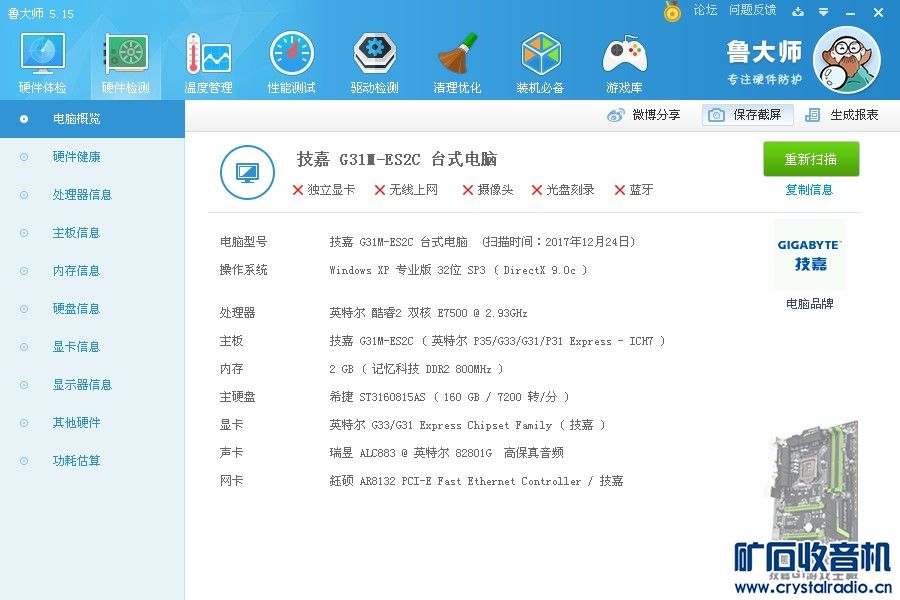The height and width of the screenshot is (600, 900).
Task: Open 游戏库 game library controller icon
Action: pyautogui.click(x=624, y=62)
